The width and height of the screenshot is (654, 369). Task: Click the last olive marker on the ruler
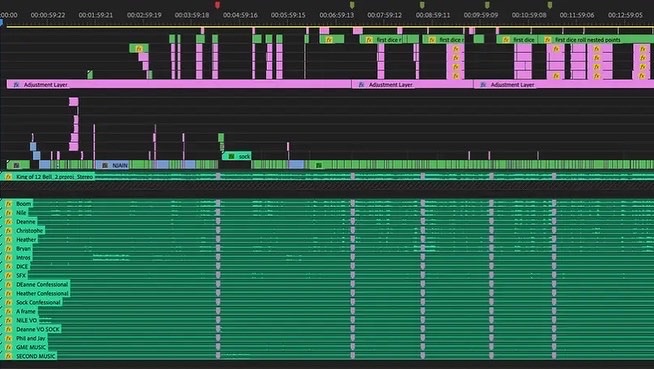click(550, 5)
